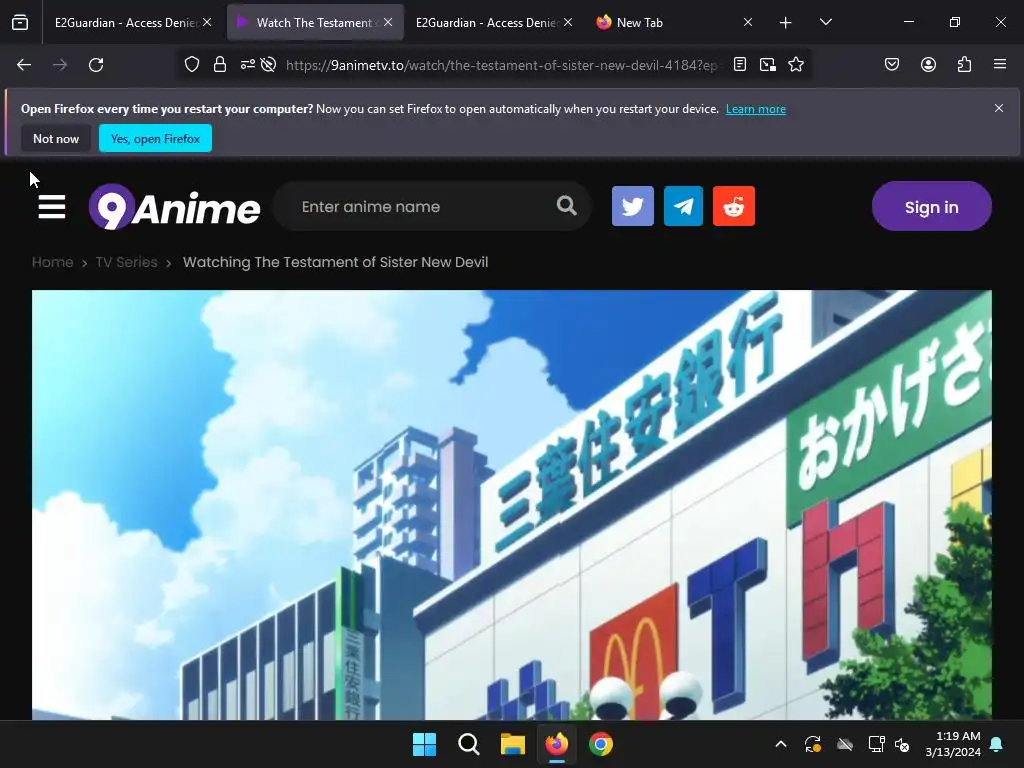Open Windows notifications bell

997,744
